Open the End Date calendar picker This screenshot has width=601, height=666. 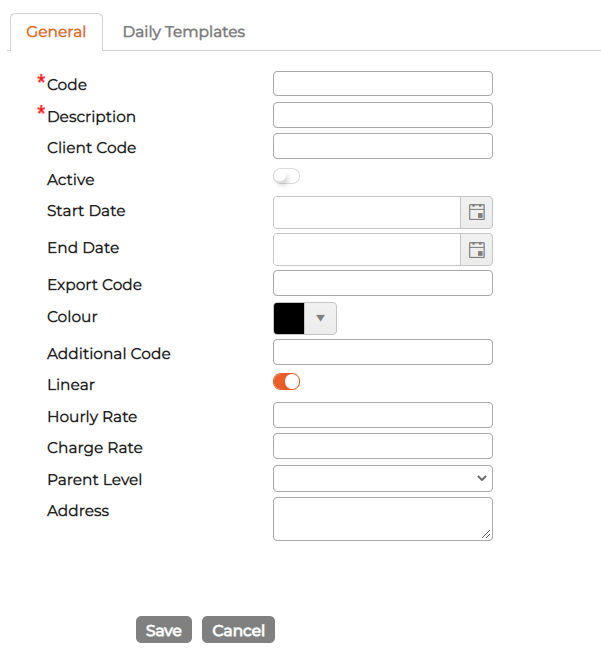click(477, 249)
